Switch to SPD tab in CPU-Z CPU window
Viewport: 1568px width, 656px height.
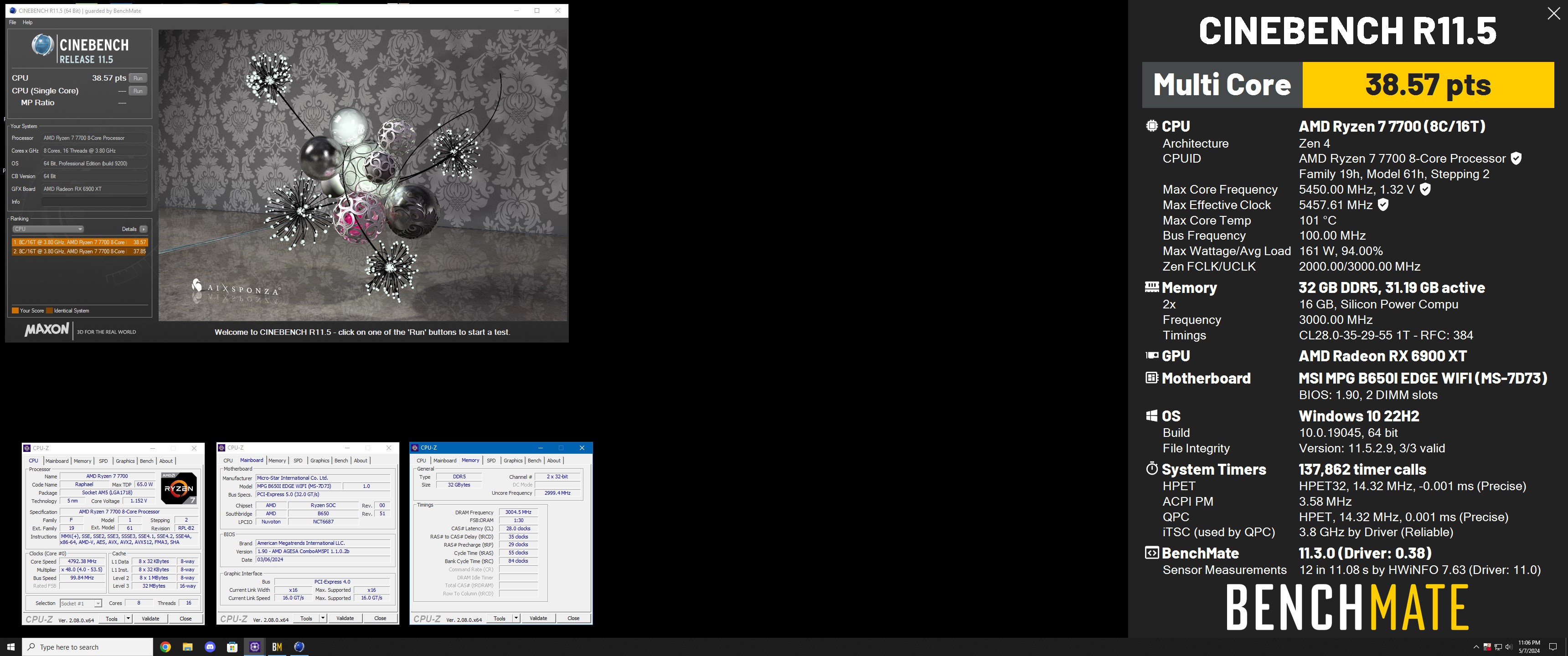click(x=103, y=461)
